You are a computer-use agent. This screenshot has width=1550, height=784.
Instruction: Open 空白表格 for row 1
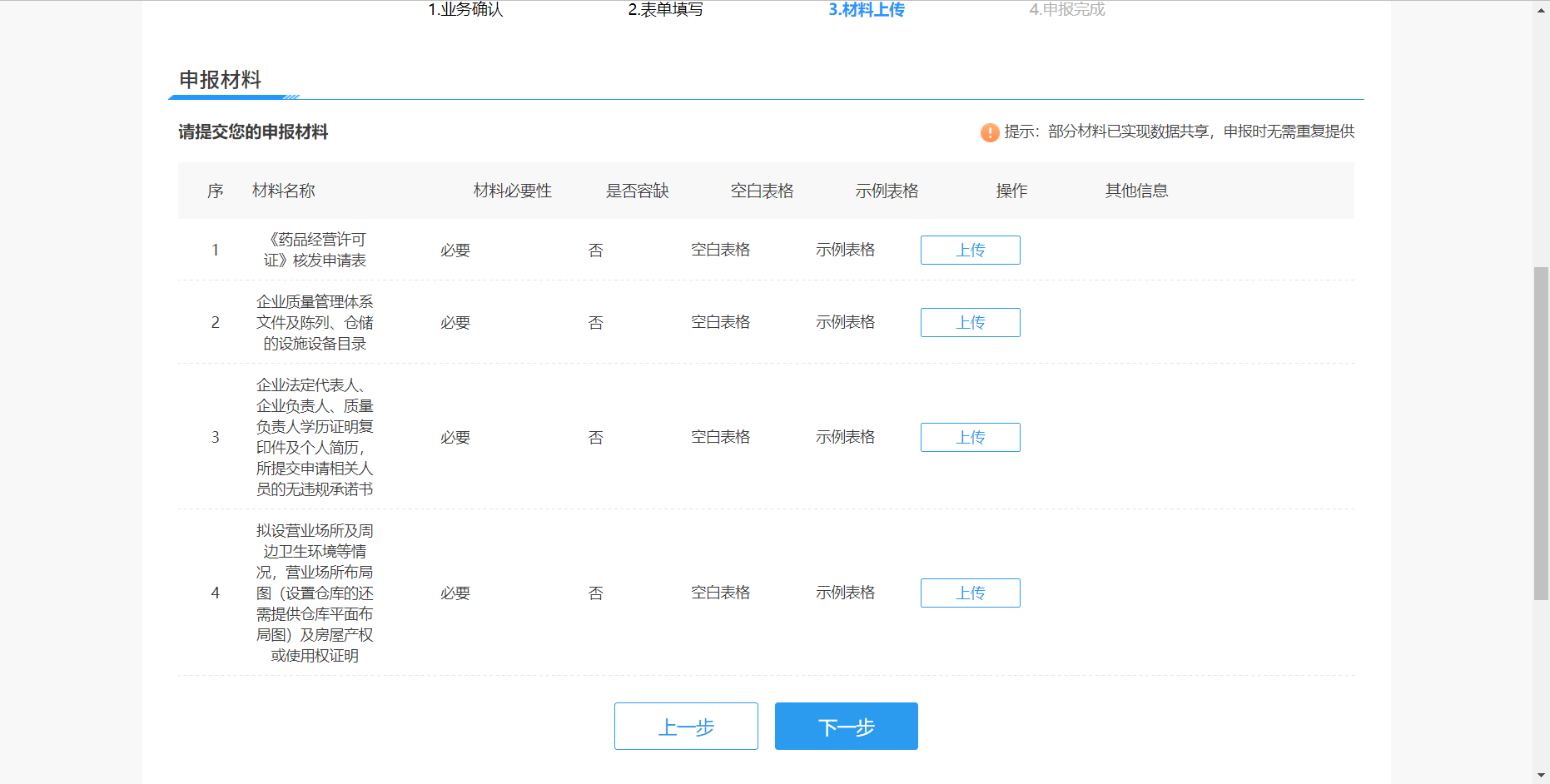[720, 250]
